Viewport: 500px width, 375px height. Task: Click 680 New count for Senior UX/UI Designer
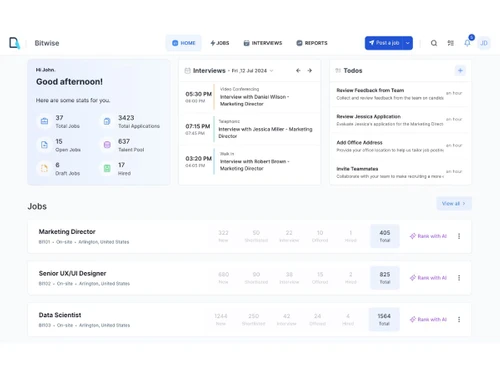click(223, 278)
